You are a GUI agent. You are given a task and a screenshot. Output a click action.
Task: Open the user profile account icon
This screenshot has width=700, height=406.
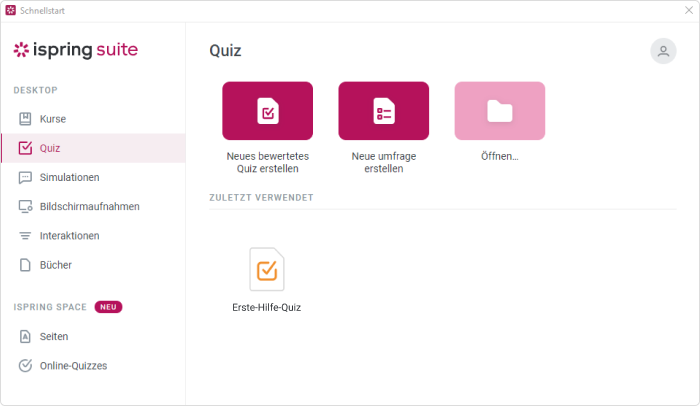[663, 51]
